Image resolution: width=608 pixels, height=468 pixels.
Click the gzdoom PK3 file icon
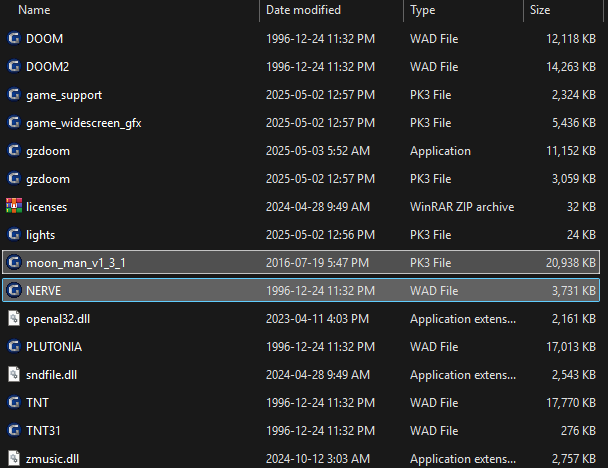click(x=14, y=178)
